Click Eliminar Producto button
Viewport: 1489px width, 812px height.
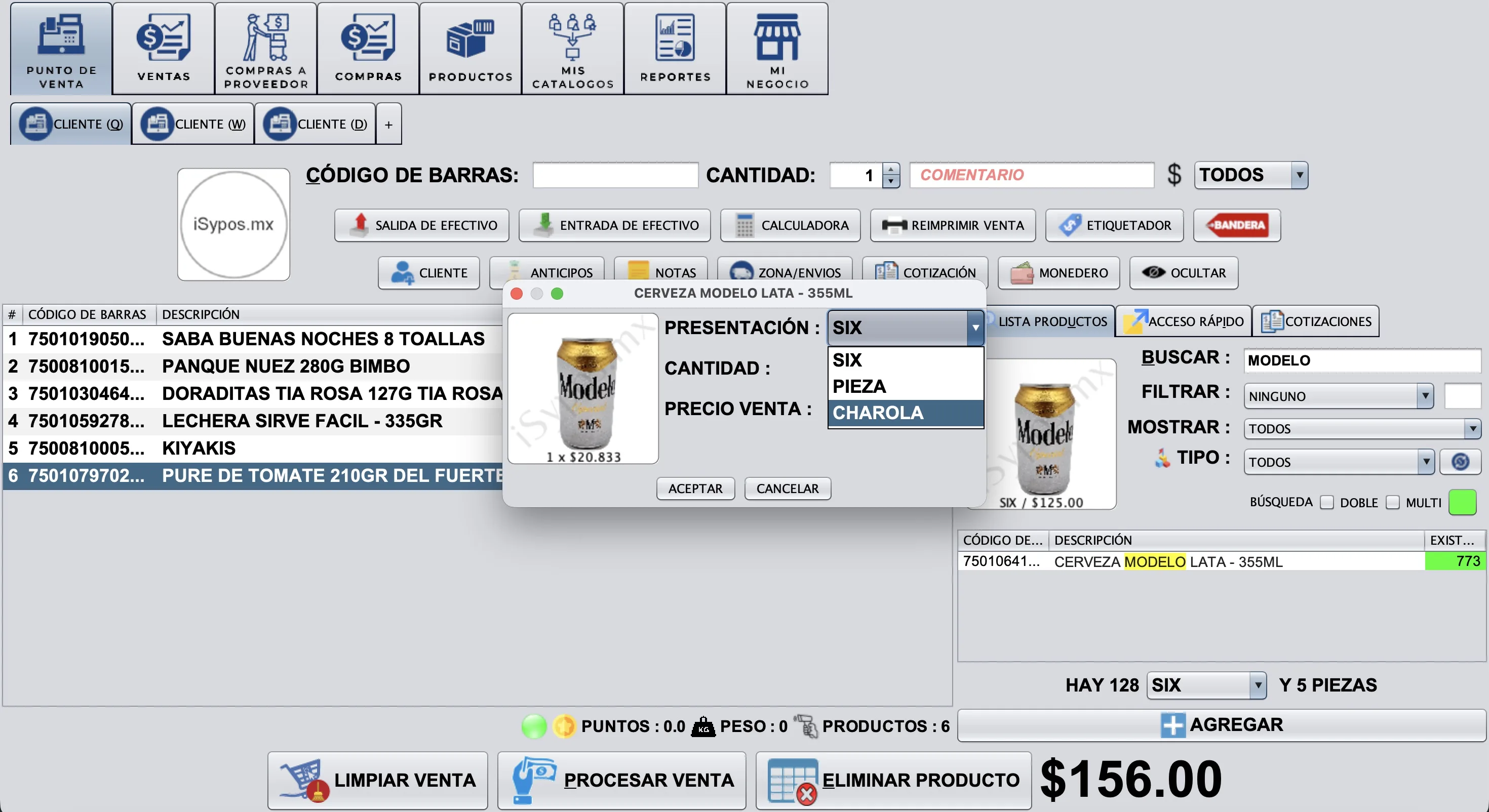[x=893, y=780]
